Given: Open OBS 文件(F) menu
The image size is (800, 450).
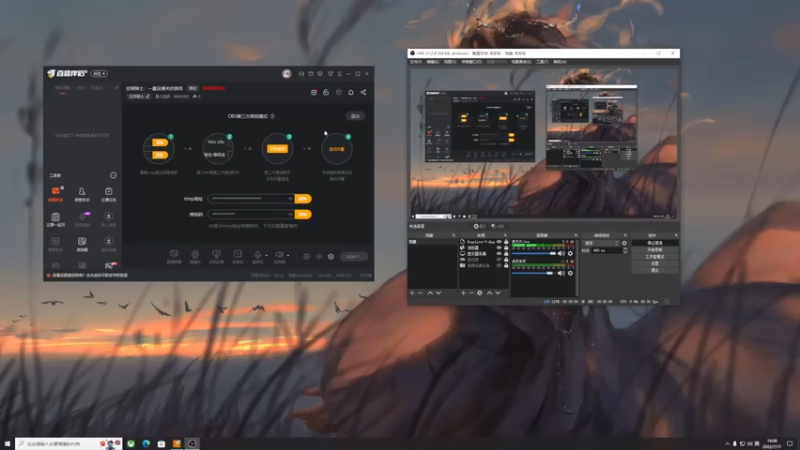Looking at the screenshot, I should (416, 62).
